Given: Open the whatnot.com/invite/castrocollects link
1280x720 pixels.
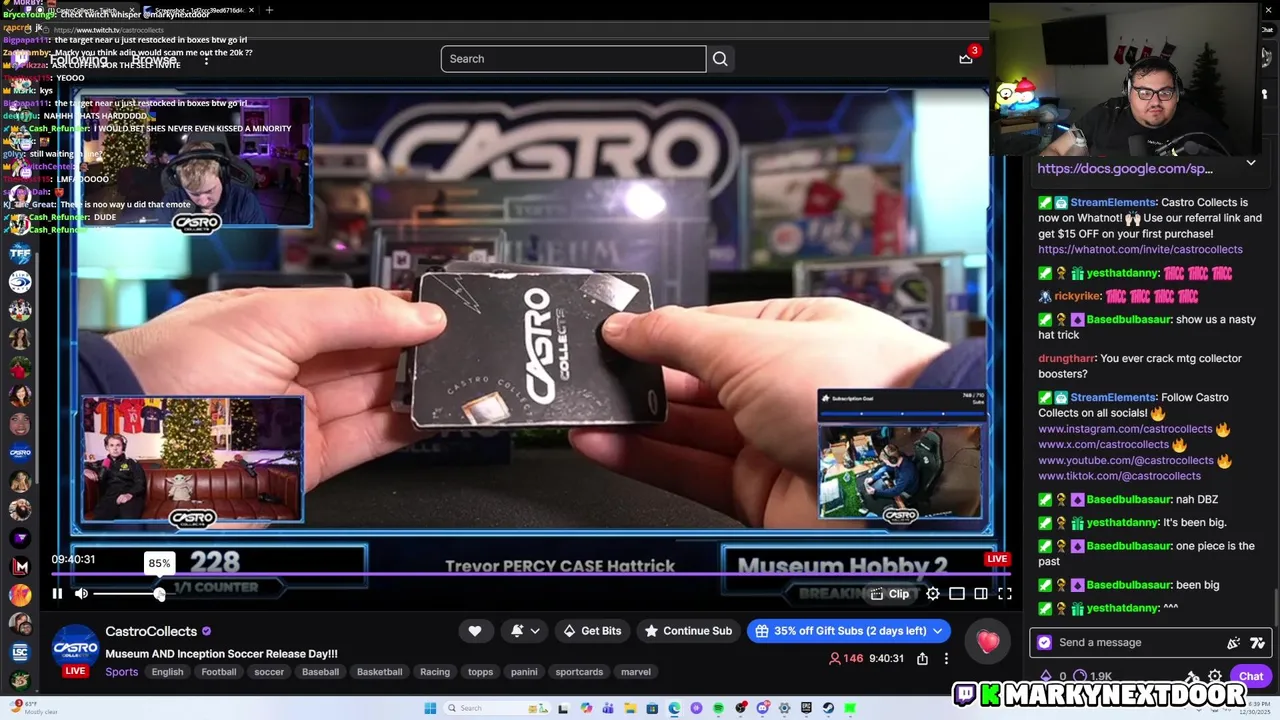Looking at the screenshot, I should pos(1140,249).
